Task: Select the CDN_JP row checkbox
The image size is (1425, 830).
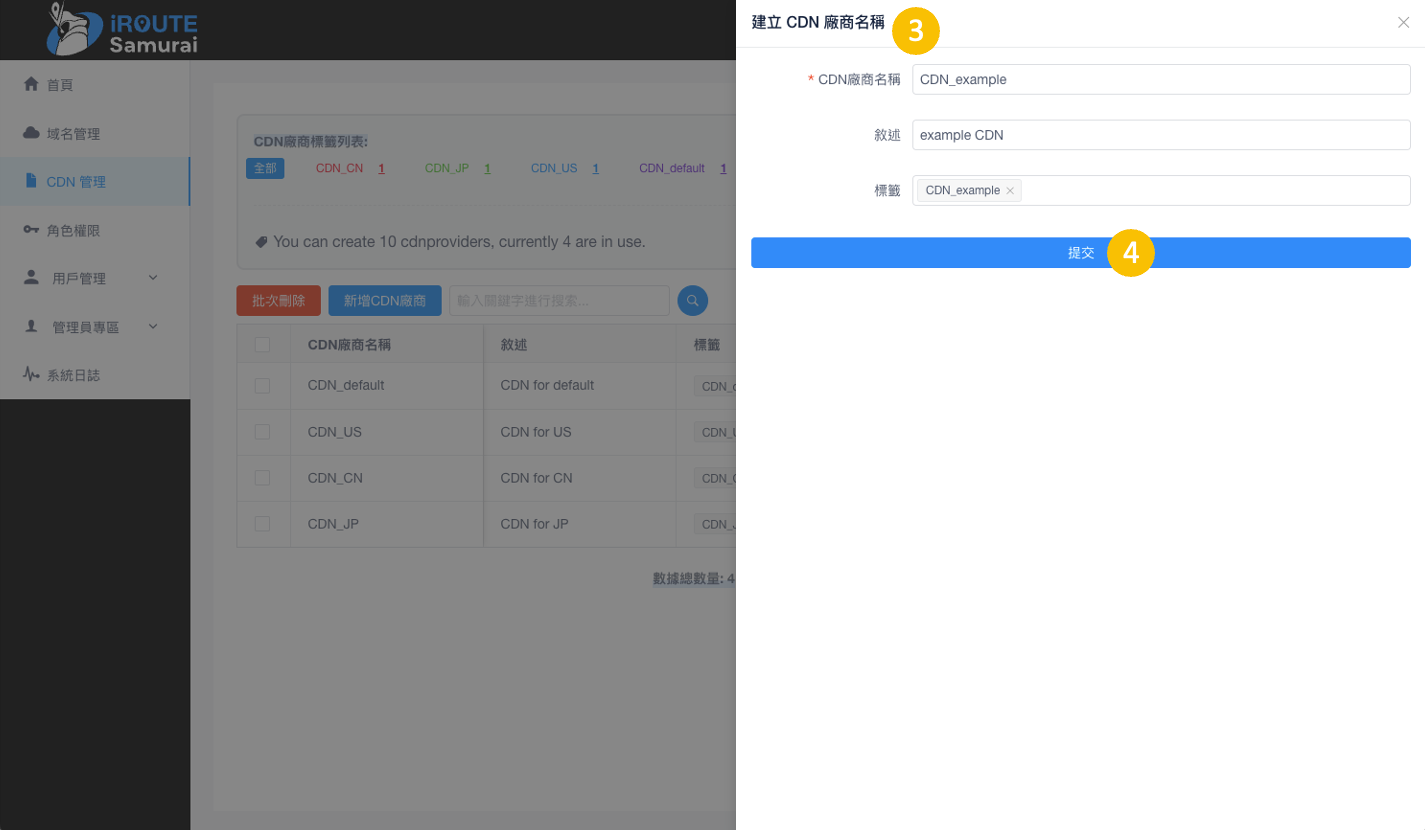Action: point(262,524)
